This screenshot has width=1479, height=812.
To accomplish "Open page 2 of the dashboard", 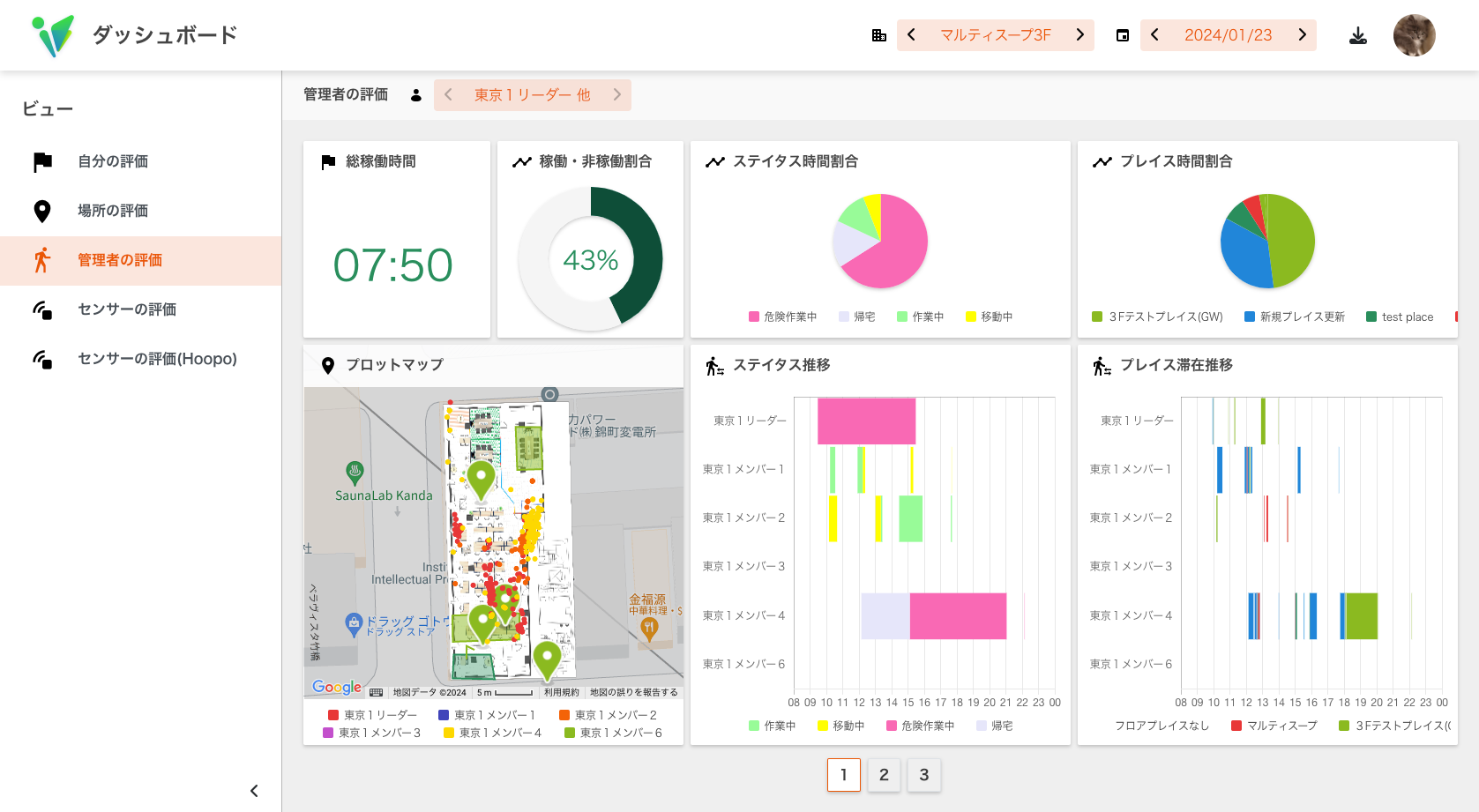I will 884,775.
